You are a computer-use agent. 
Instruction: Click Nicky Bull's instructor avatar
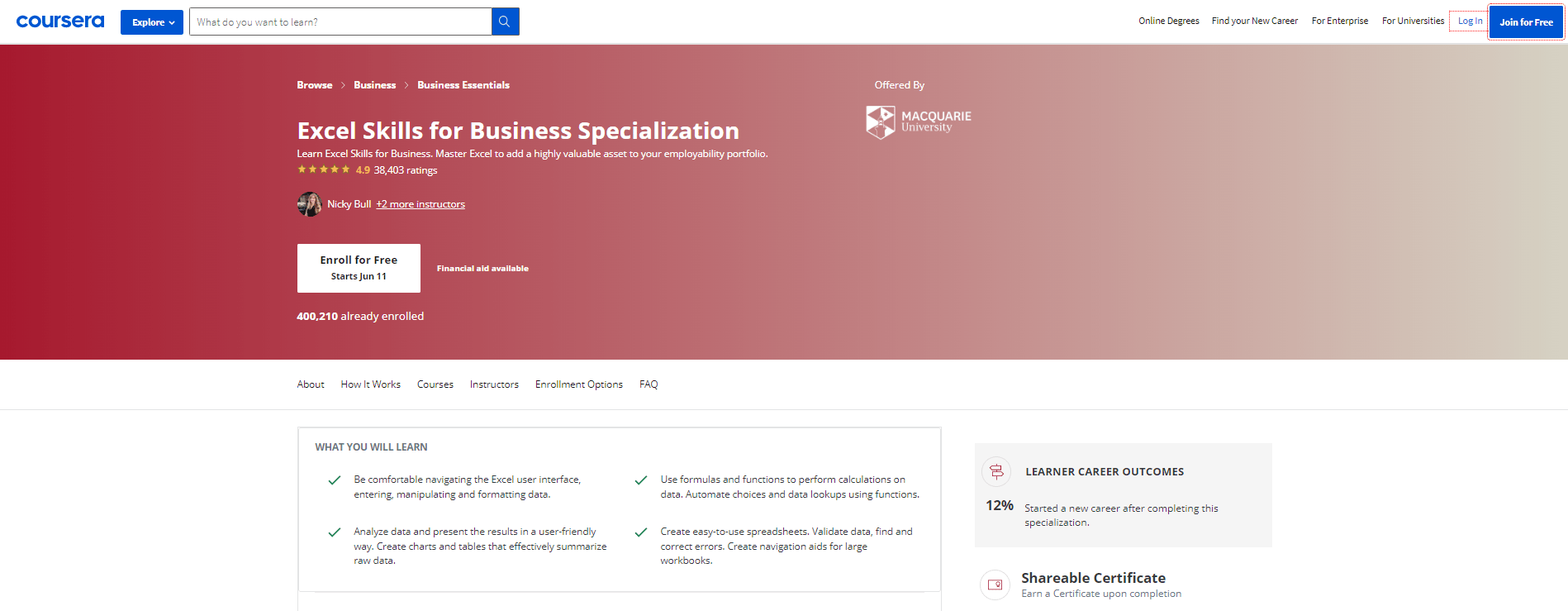309,203
